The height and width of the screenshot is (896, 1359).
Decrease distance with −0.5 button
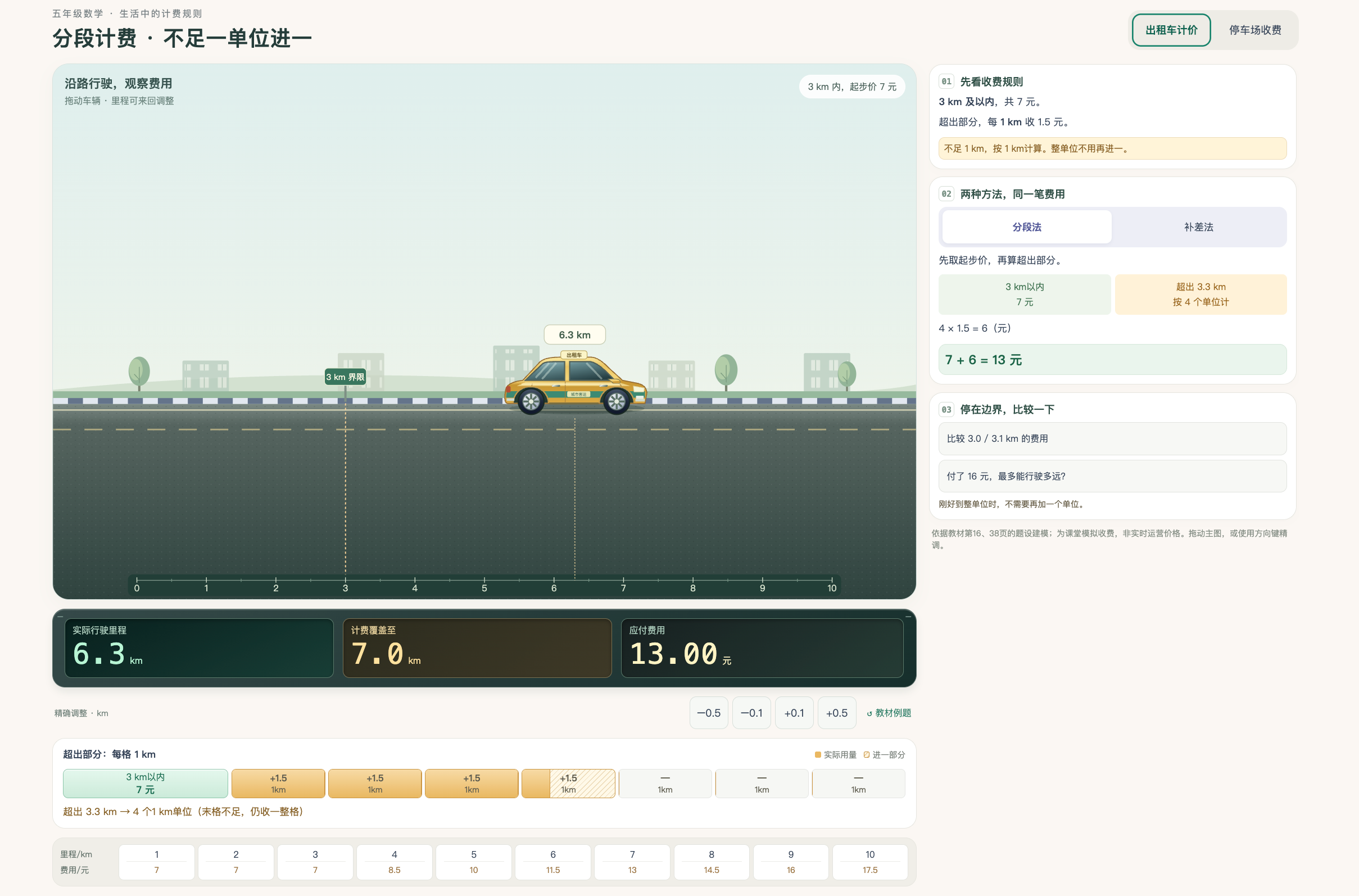pos(708,713)
